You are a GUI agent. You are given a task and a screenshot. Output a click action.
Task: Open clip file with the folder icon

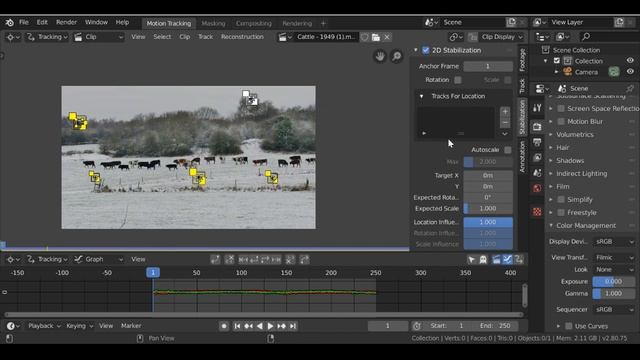pos(376,37)
